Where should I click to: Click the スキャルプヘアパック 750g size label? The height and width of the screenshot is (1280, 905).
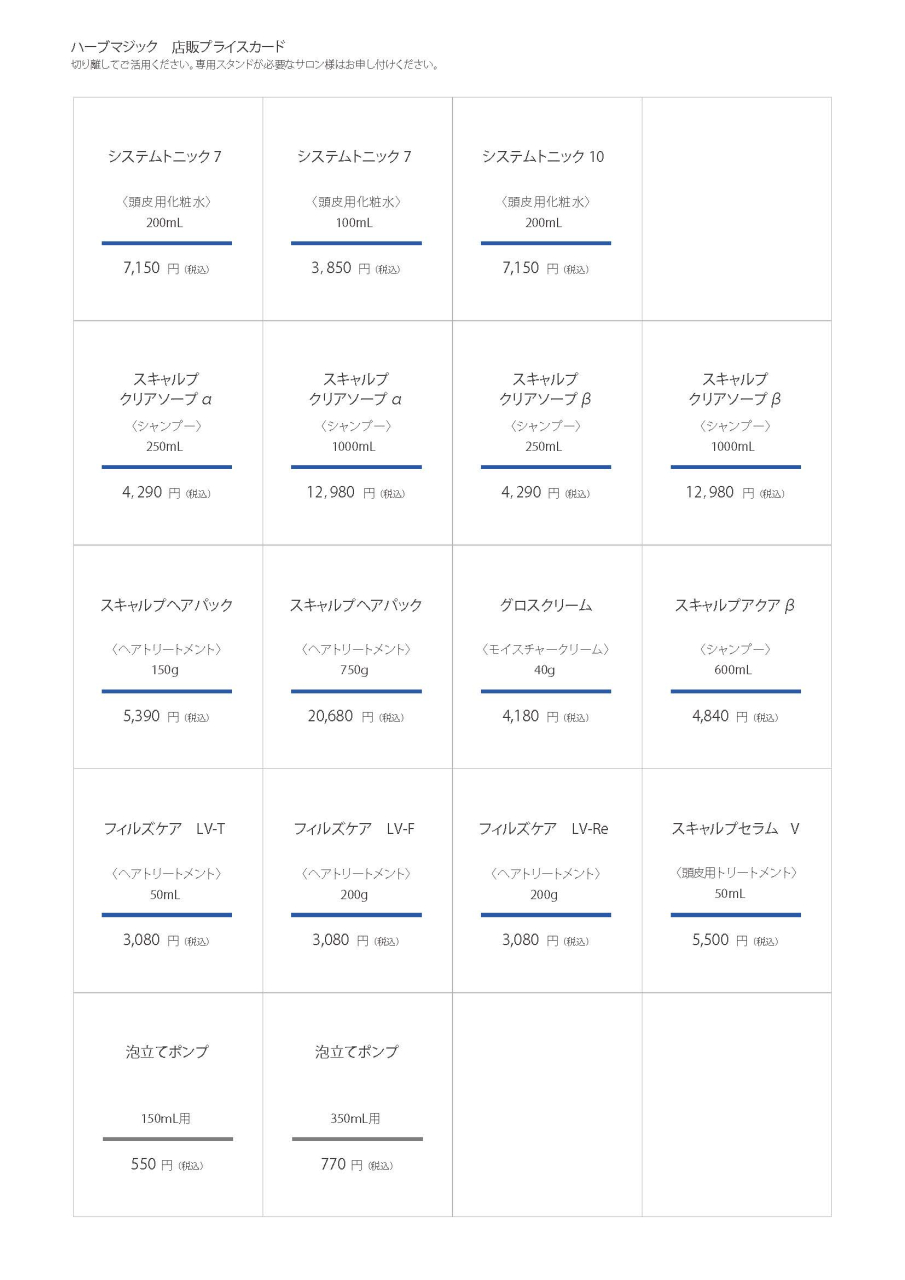pyautogui.click(x=354, y=670)
